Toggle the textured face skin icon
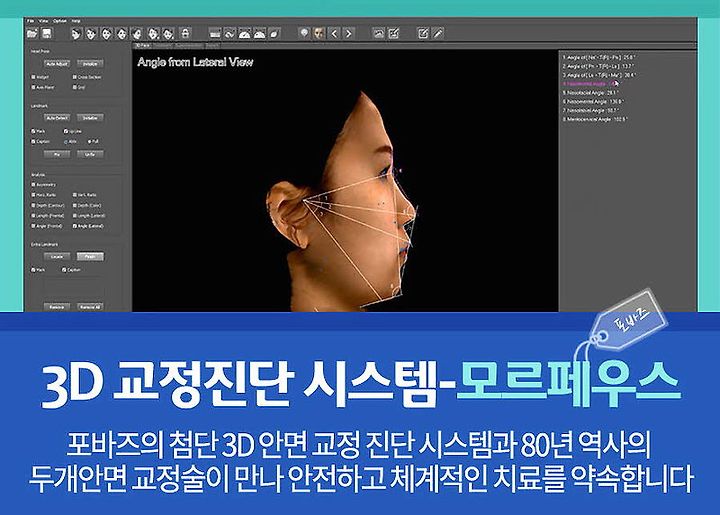The height and width of the screenshot is (515, 720). pyautogui.click(x=319, y=33)
